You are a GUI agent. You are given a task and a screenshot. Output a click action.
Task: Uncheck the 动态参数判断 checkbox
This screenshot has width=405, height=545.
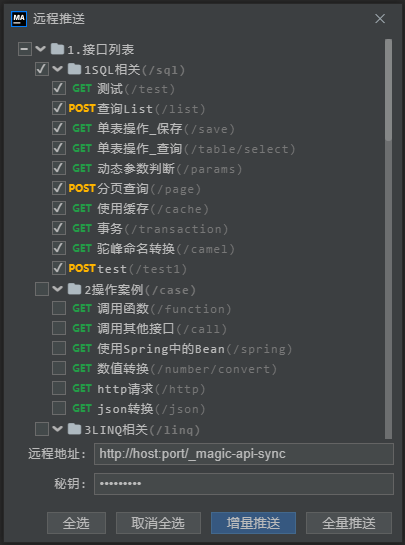59,168
